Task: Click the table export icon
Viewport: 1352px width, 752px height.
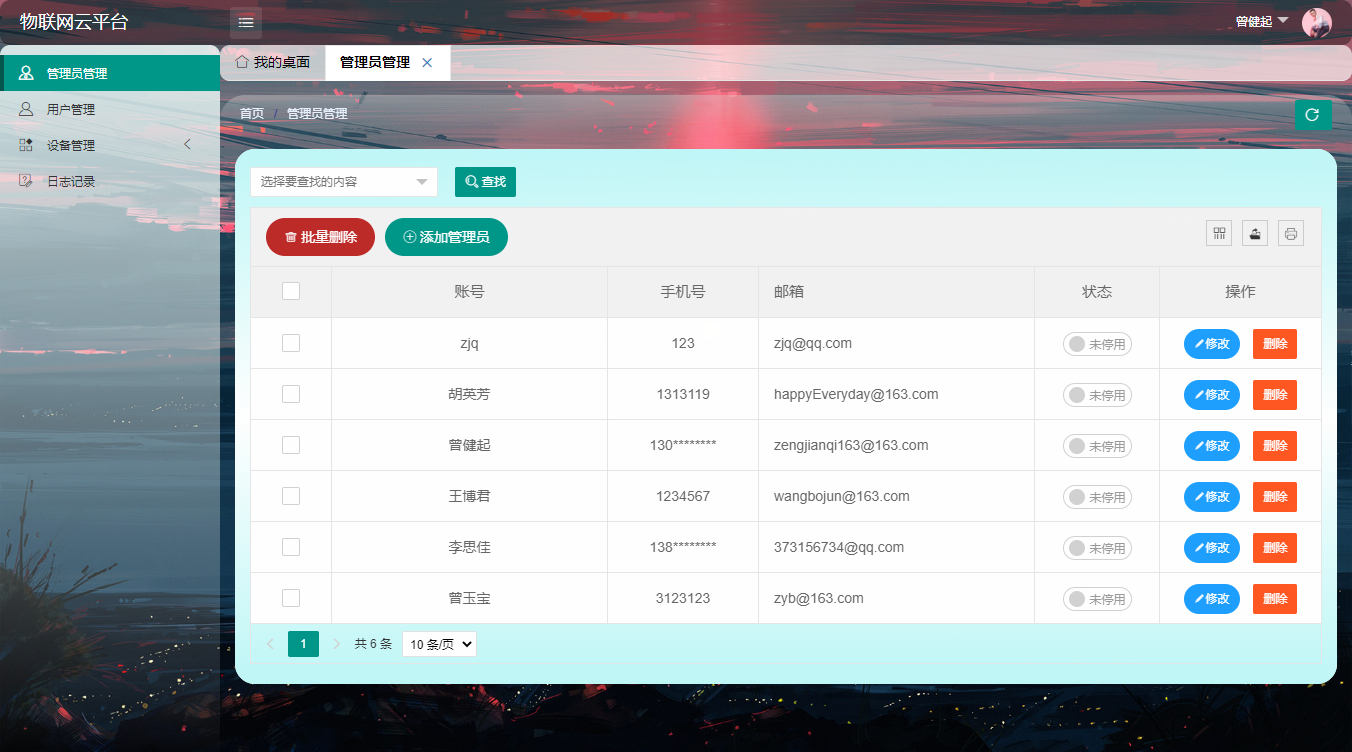Action: pyautogui.click(x=1255, y=233)
